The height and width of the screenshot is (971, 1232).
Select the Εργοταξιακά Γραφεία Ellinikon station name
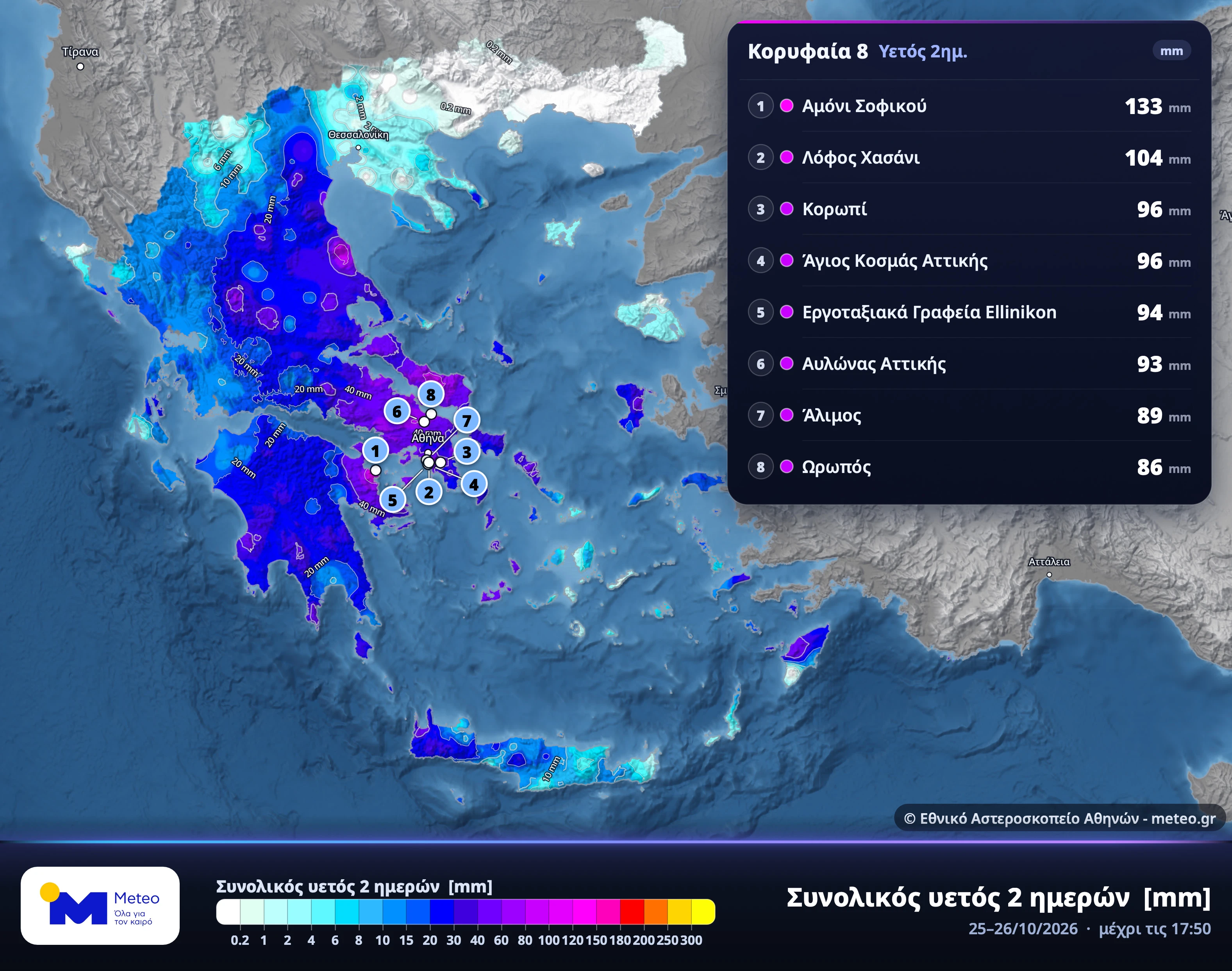pyautogui.click(x=930, y=312)
